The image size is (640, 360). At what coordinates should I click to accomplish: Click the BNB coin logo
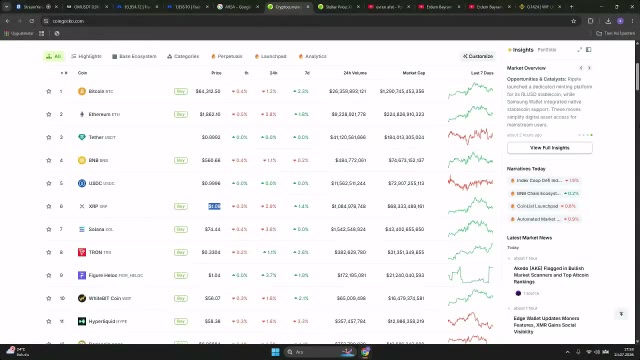[82, 160]
